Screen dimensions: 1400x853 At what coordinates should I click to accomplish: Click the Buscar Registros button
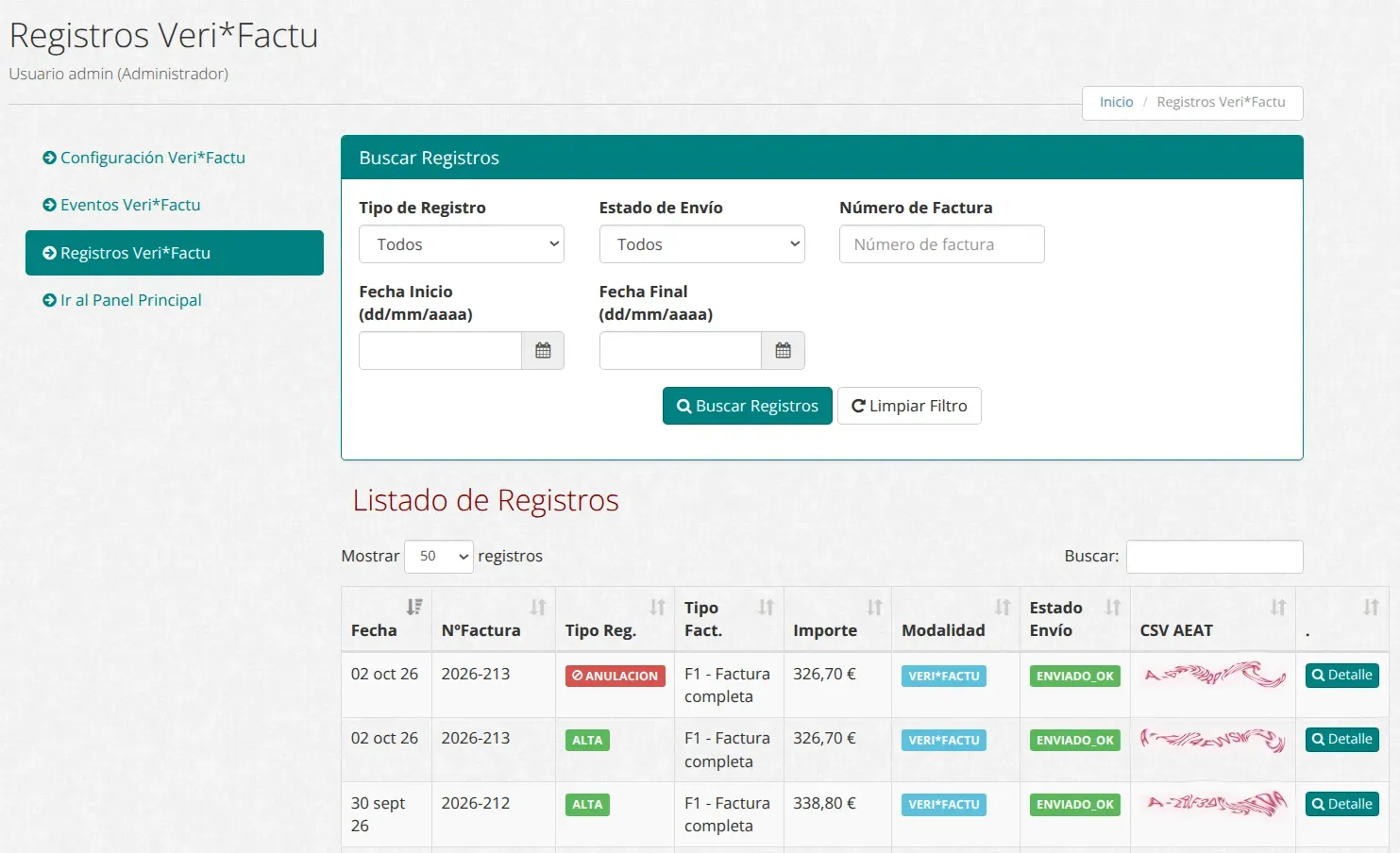[748, 406]
